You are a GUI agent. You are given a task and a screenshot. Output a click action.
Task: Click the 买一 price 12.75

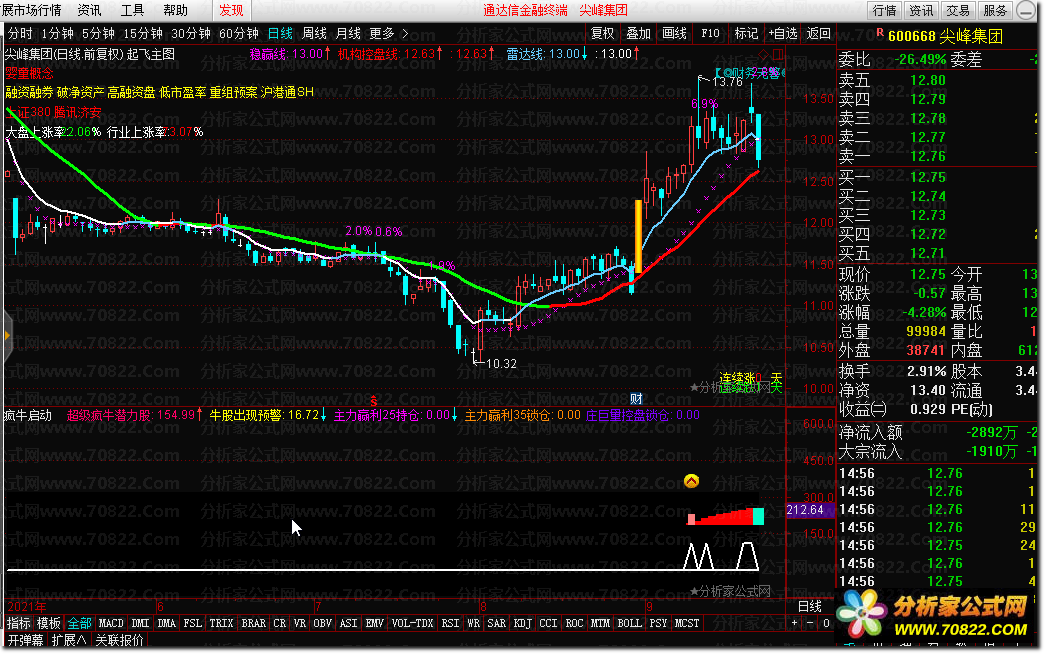929,178
